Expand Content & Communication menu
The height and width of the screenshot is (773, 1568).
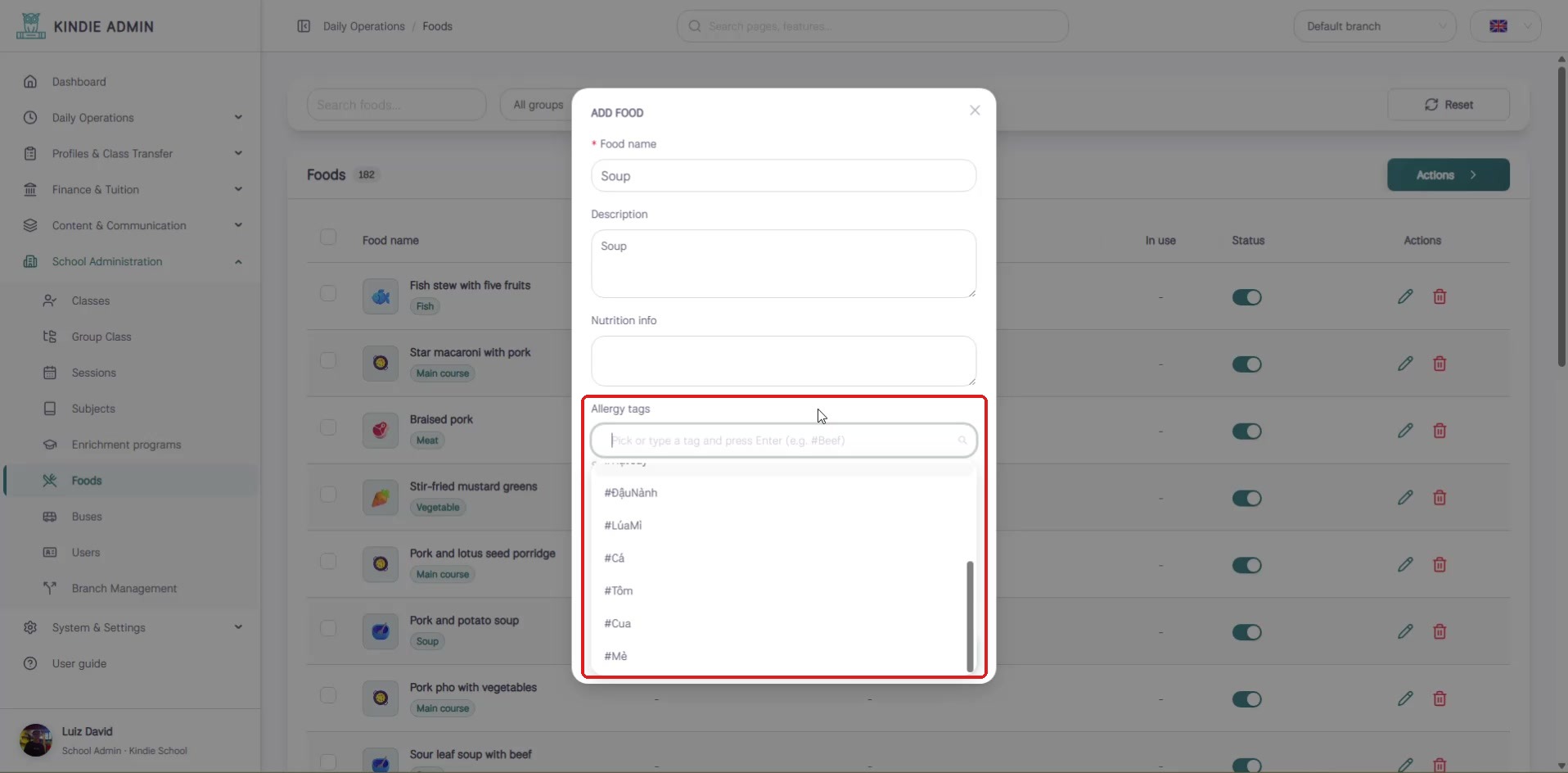click(131, 226)
